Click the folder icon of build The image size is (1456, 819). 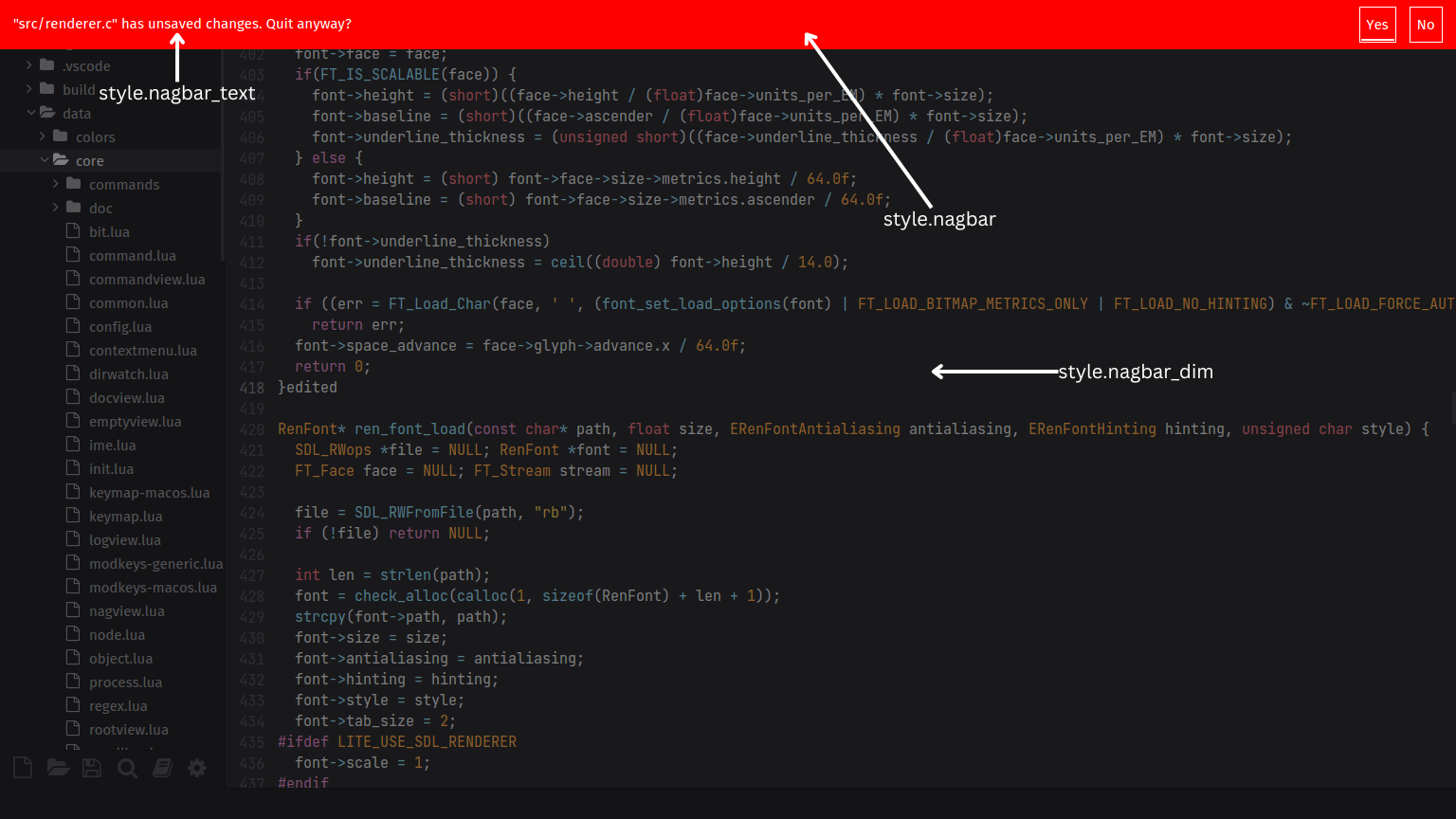(x=46, y=89)
